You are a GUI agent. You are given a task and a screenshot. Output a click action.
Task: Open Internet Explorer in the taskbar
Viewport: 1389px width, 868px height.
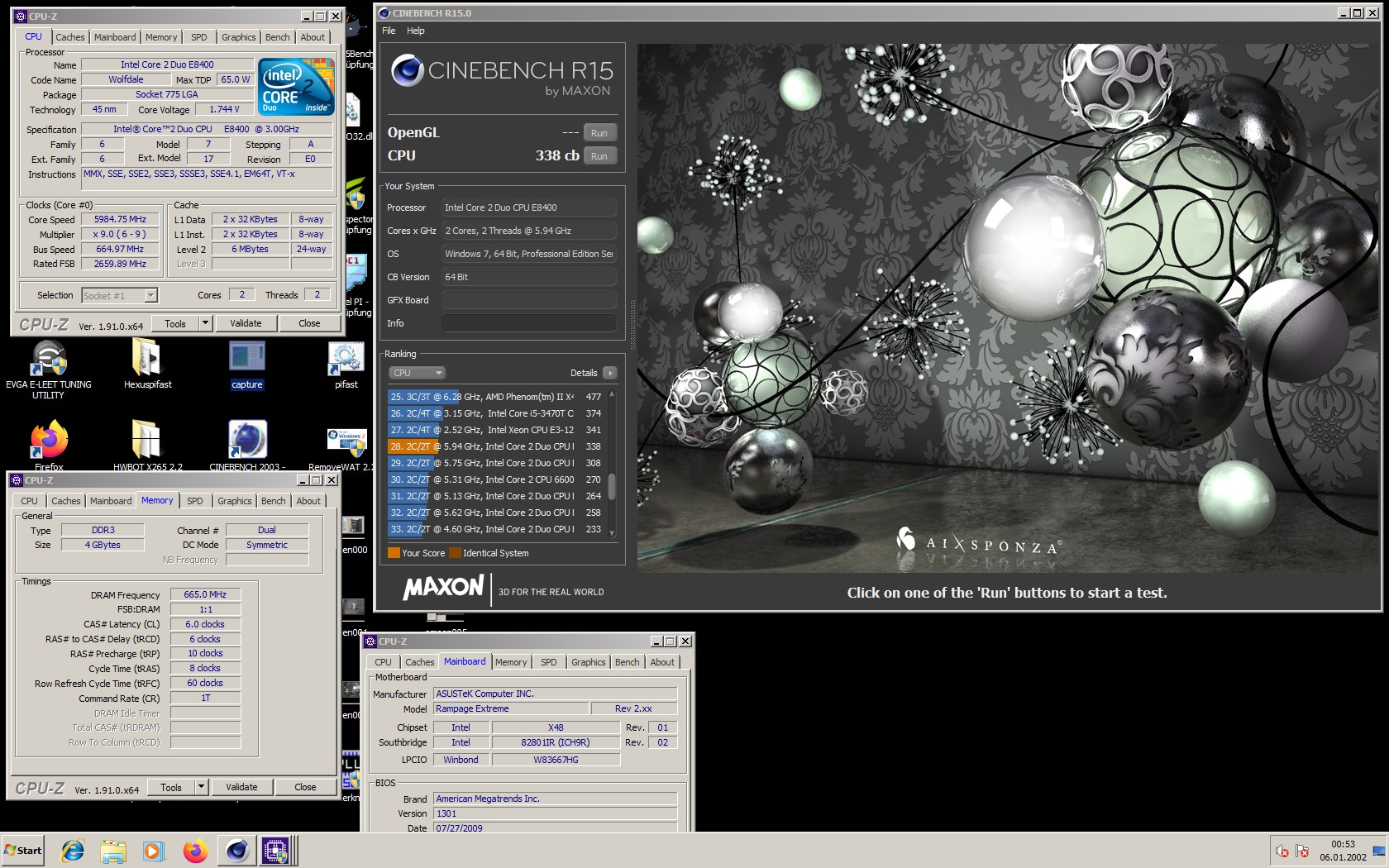(x=73, y=851)
